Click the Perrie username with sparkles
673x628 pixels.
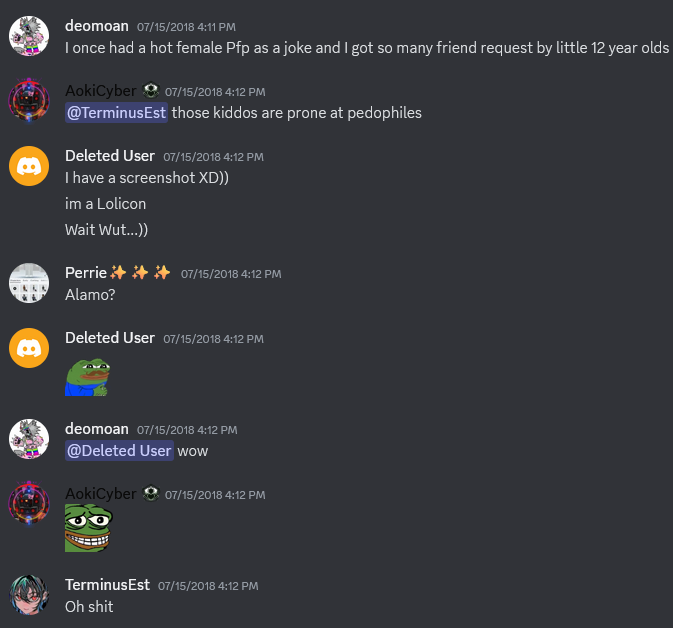point(118,273)
